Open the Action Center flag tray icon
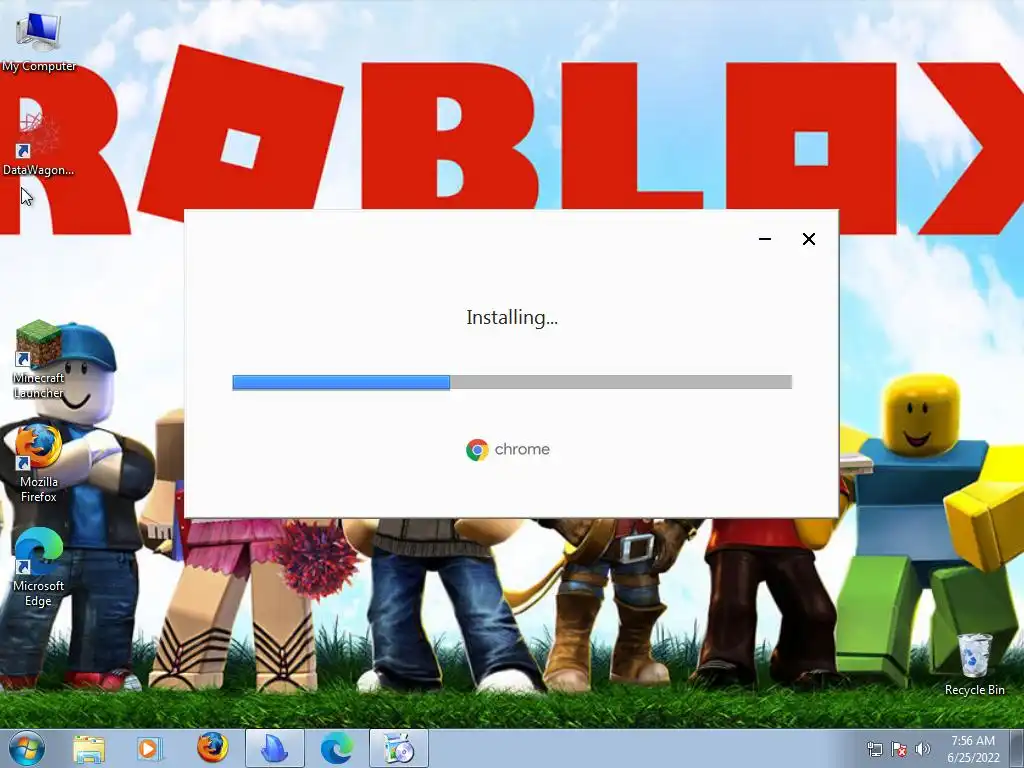Screen dimensions: 1024x768 [899, 748]
